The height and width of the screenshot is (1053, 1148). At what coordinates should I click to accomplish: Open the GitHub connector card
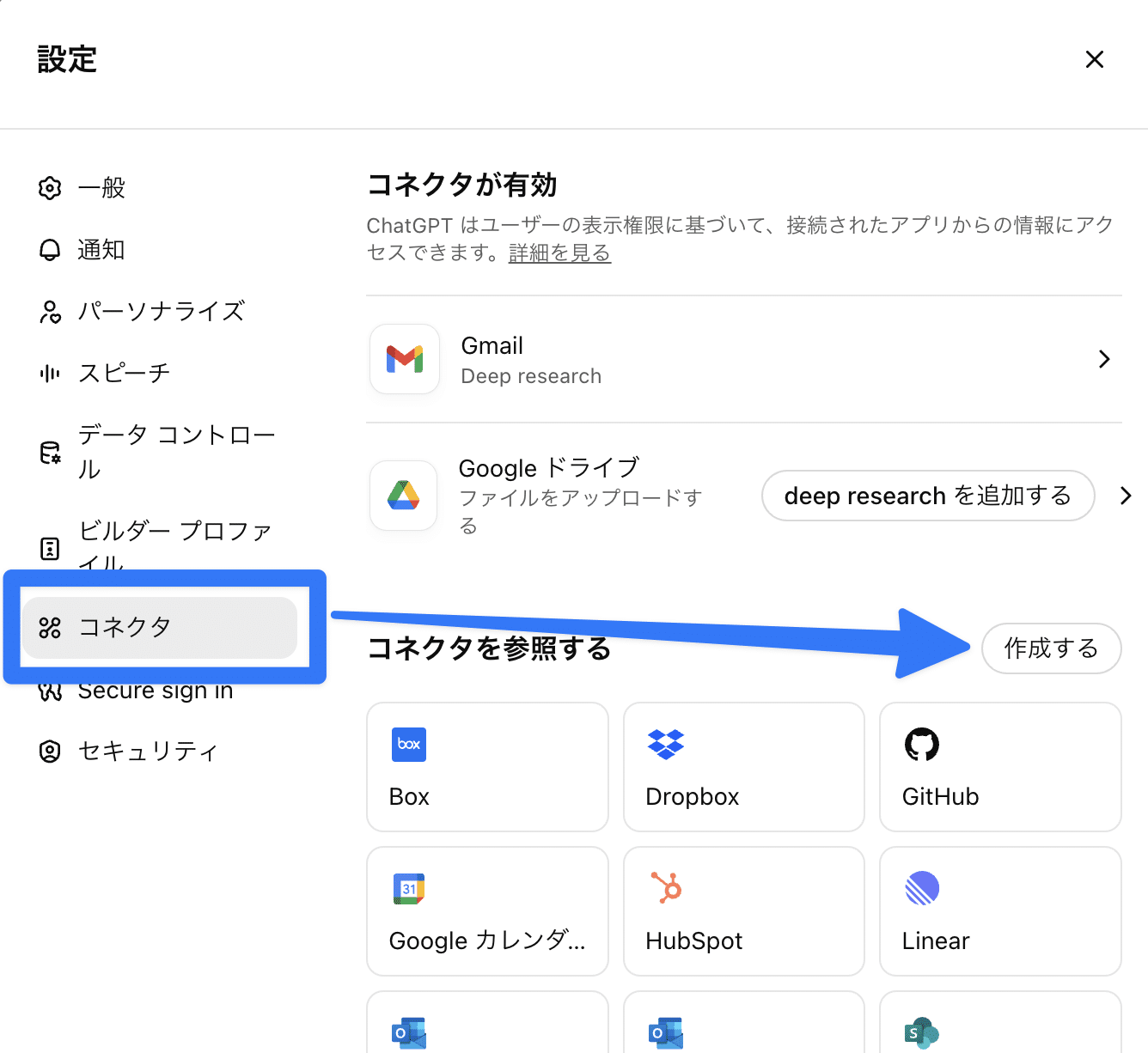[x=999, y=766]
